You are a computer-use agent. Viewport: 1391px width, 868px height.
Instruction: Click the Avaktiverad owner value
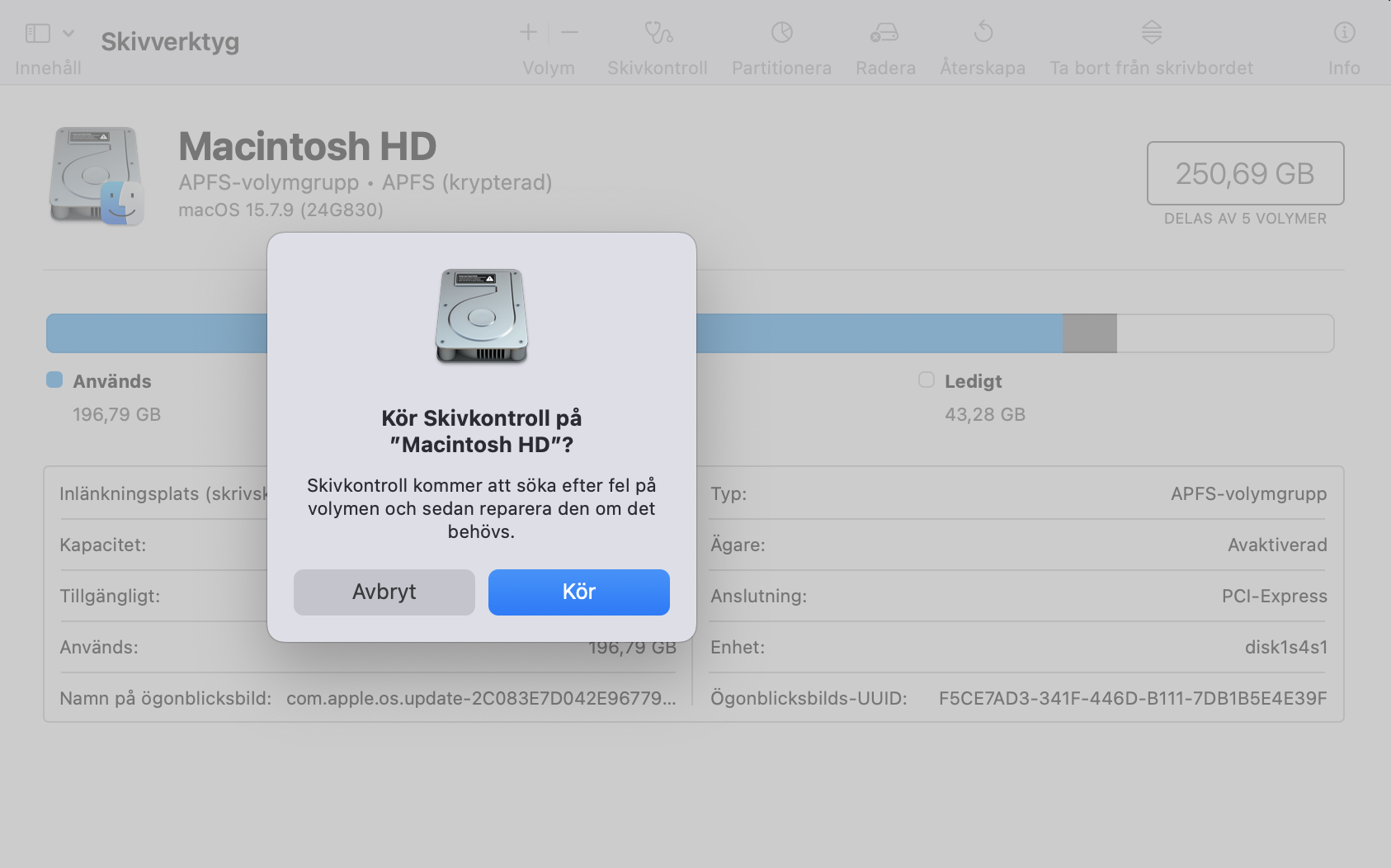1277,545
